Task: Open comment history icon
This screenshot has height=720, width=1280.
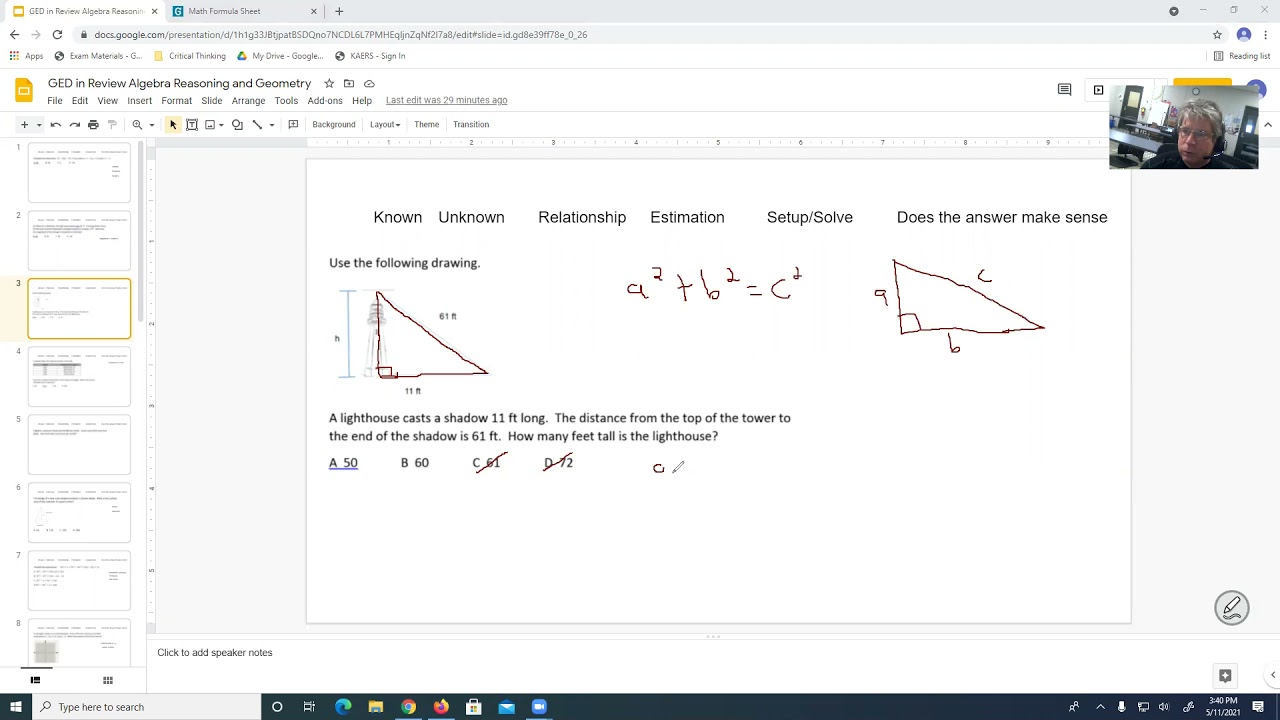Action: pyautogui.click(x=1065, y=90)
